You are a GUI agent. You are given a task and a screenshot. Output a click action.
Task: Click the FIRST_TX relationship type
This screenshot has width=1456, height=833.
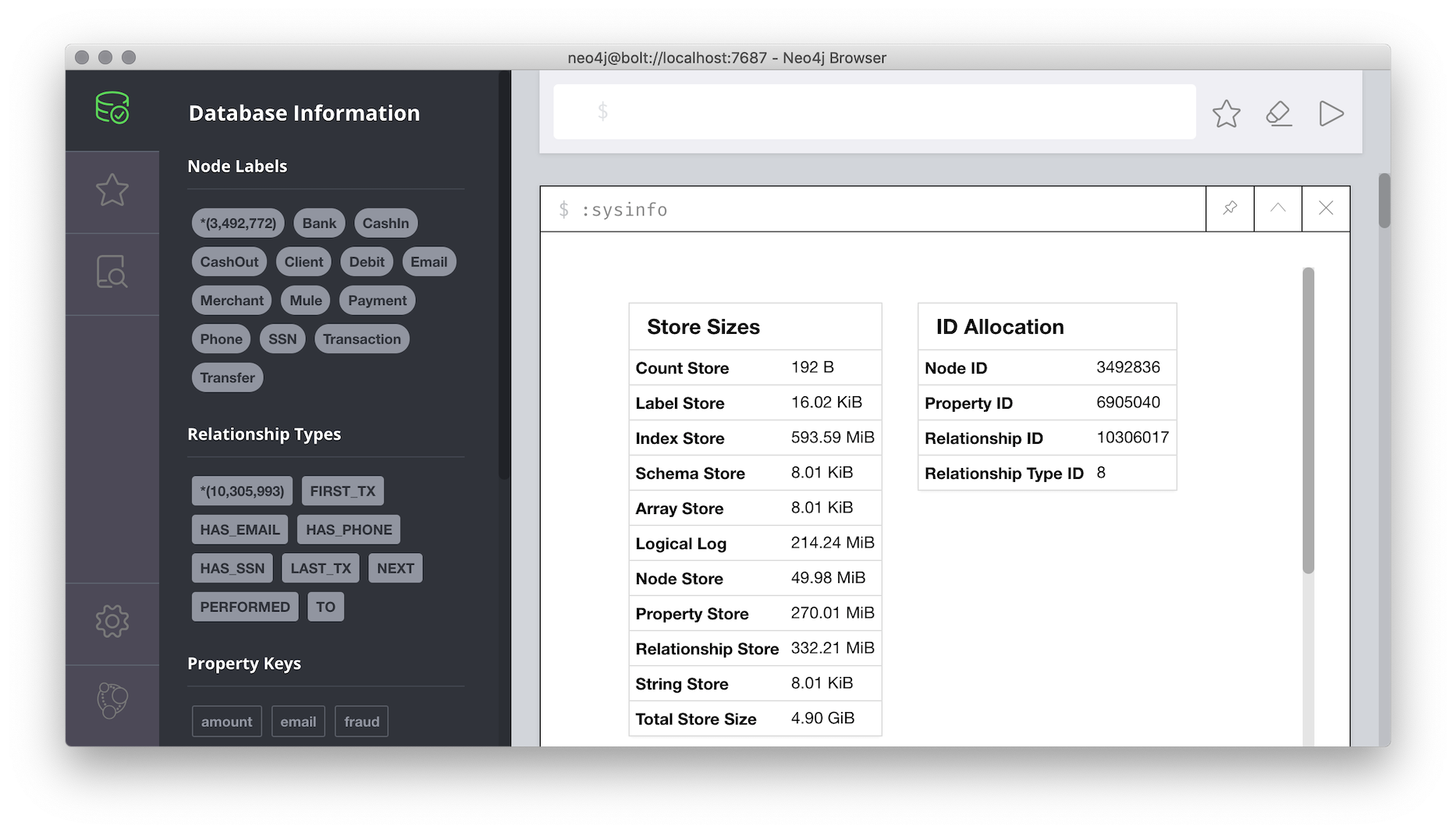point(343,491)
